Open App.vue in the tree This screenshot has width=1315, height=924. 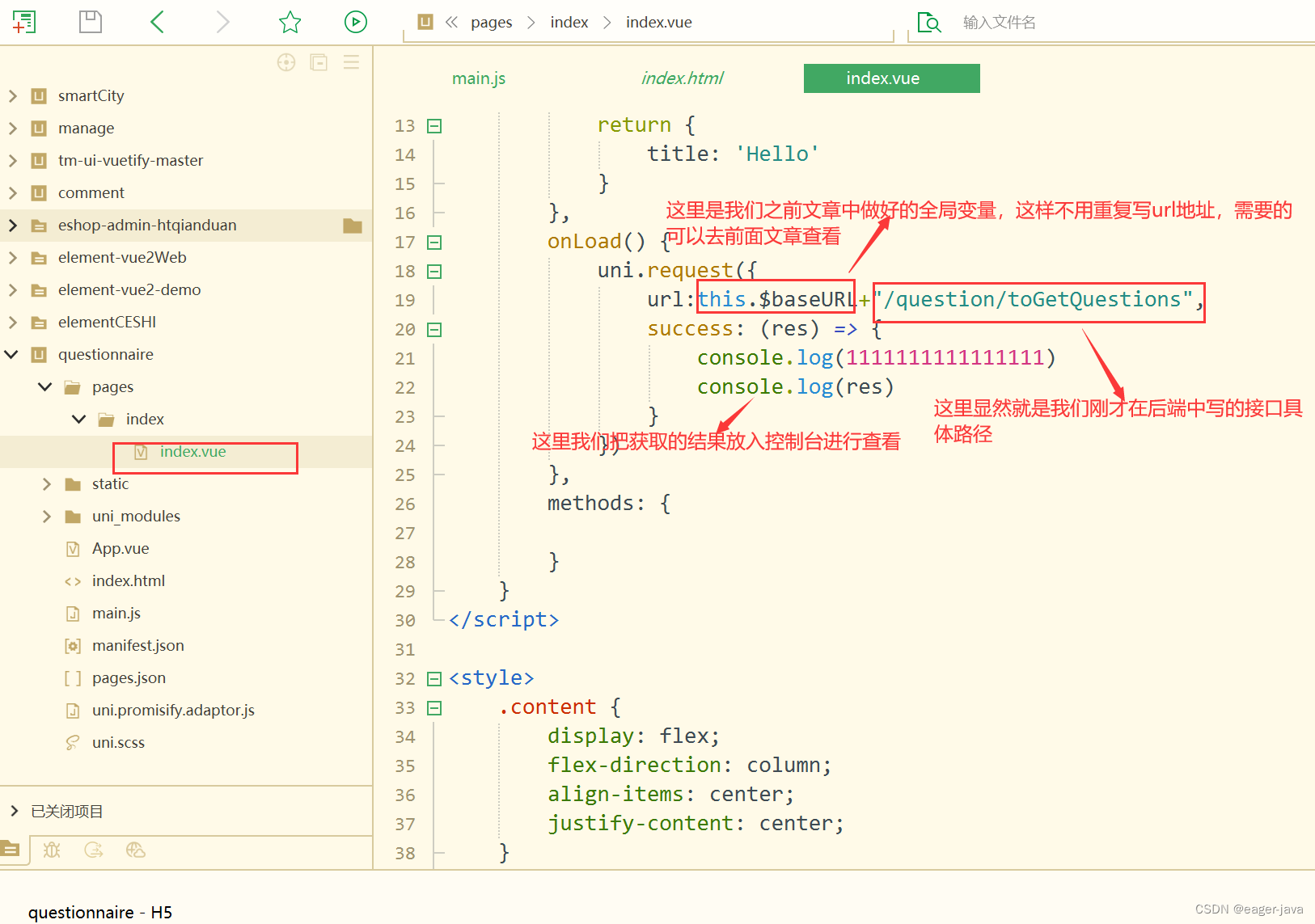(121, 549)
